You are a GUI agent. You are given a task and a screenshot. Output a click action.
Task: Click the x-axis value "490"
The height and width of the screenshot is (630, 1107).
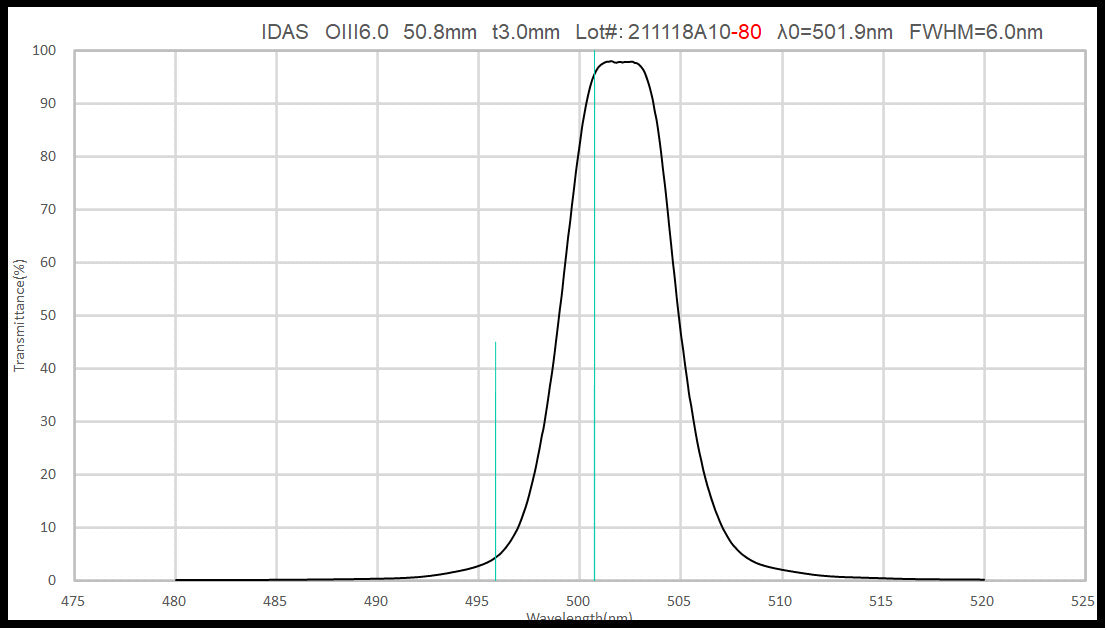[x=376, y=602]
